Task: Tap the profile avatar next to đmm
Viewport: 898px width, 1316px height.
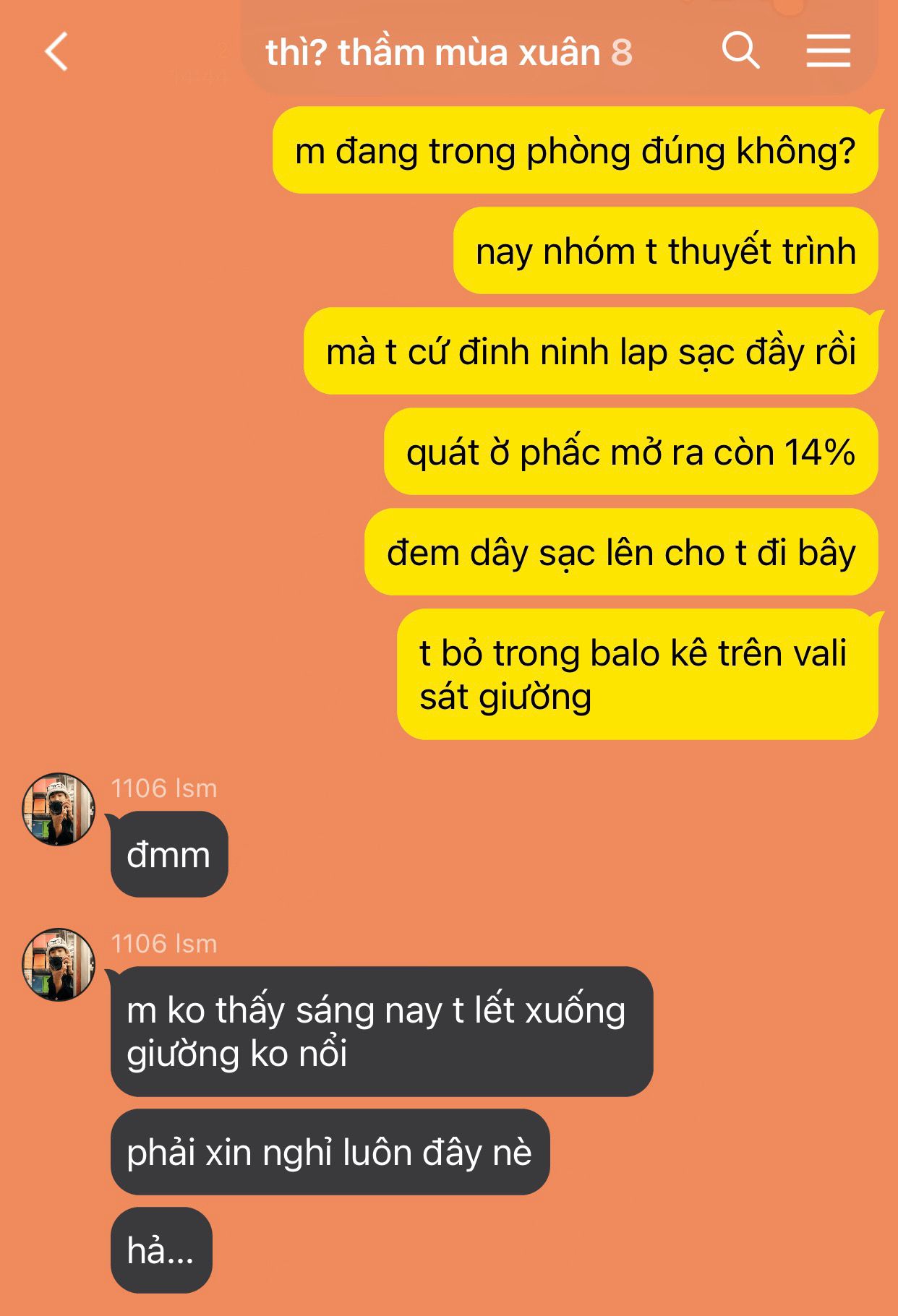Action: click(59, 809)
